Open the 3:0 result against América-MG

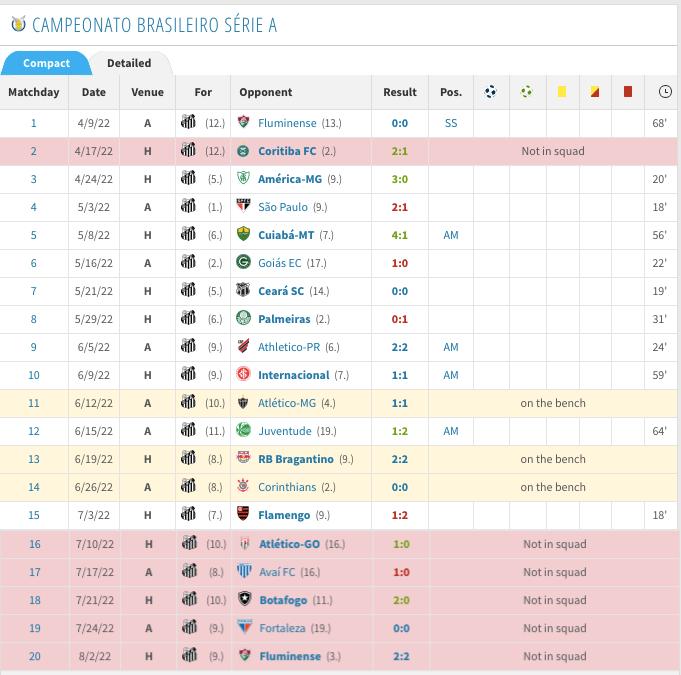(x=400, y=179)
